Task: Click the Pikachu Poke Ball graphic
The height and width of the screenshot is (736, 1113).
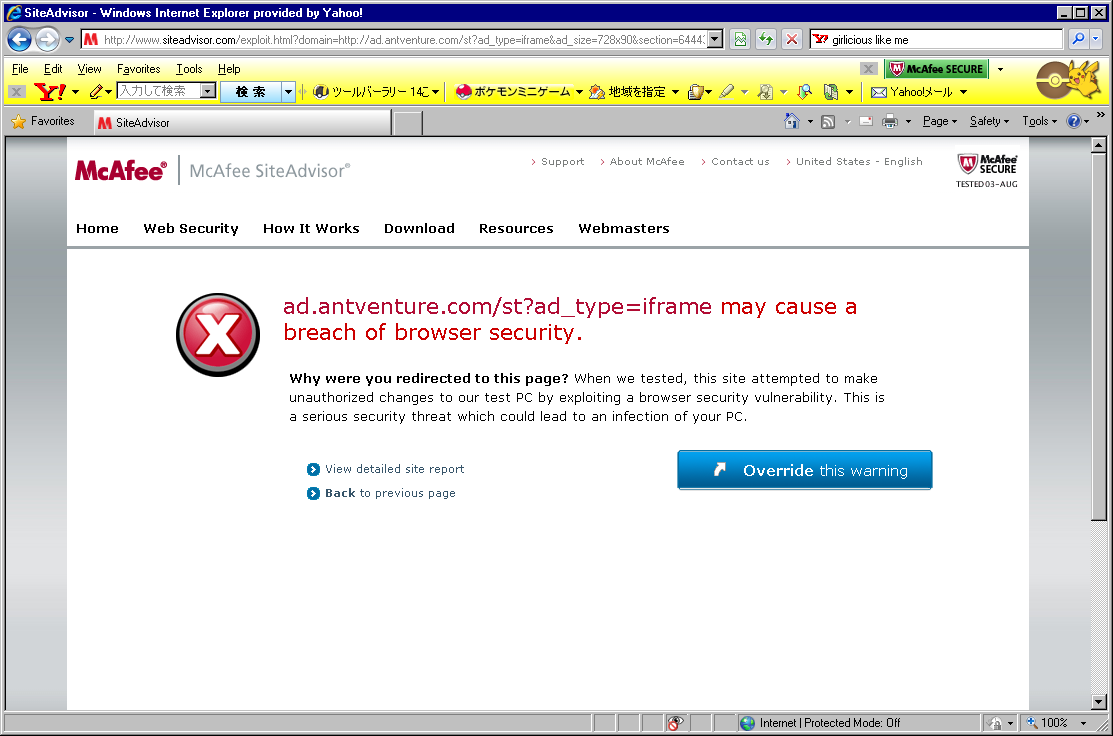Action: click(x=1068, y=79)
